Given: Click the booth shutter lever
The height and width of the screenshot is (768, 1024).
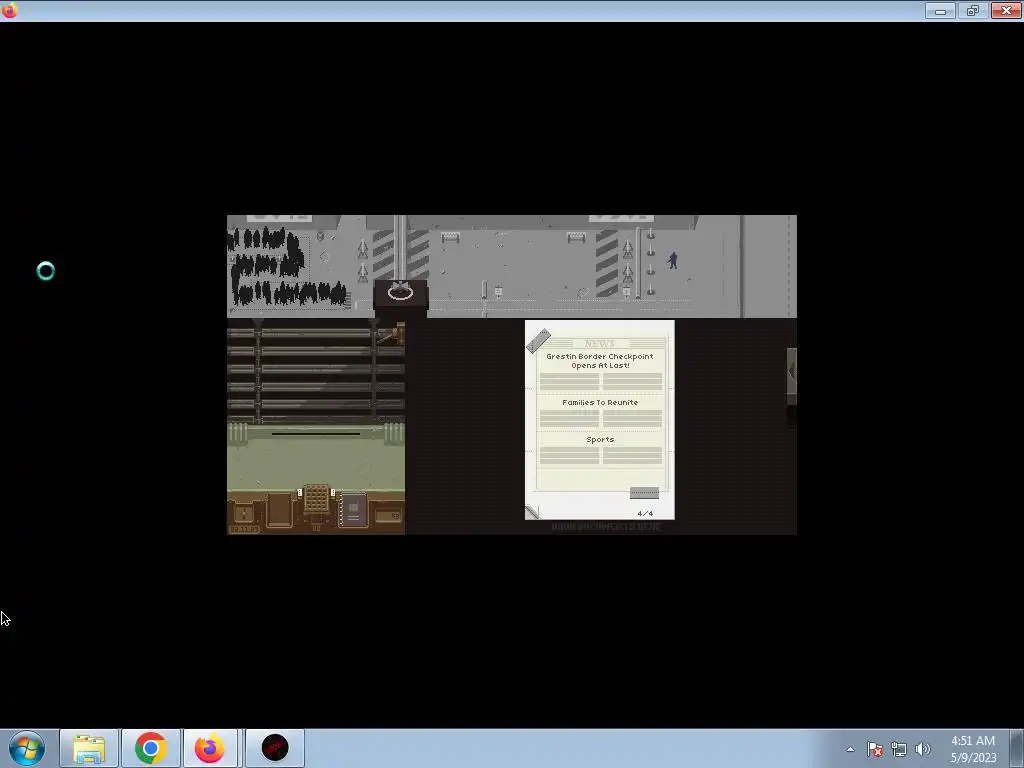Looking at the screenshot, I should point(391,334).
